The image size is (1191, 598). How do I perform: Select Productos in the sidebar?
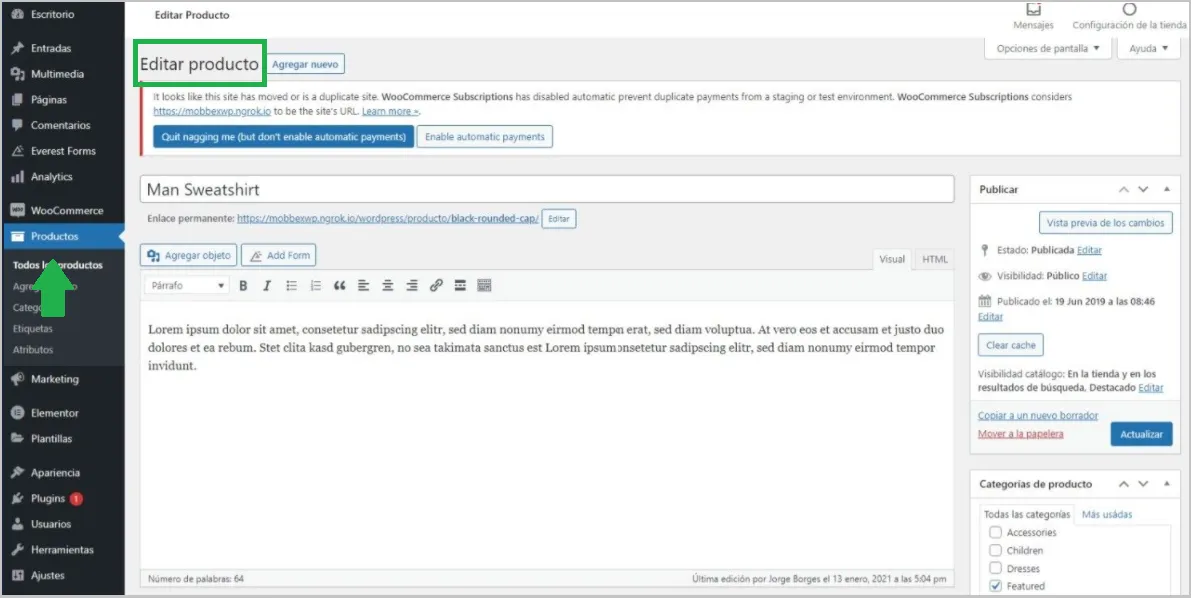point(62,236)
